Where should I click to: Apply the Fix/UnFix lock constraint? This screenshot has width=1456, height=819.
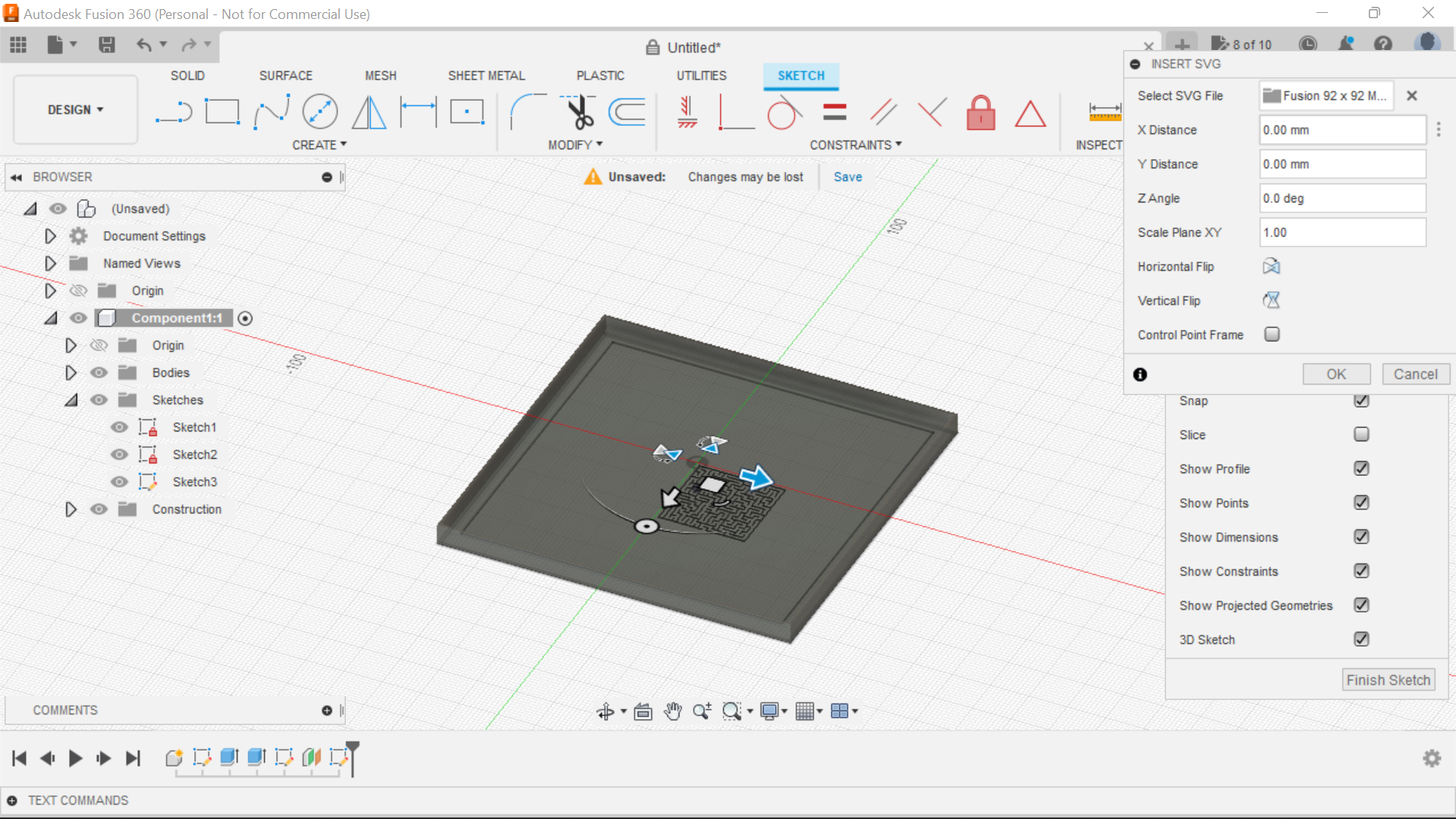click(981, 112)
